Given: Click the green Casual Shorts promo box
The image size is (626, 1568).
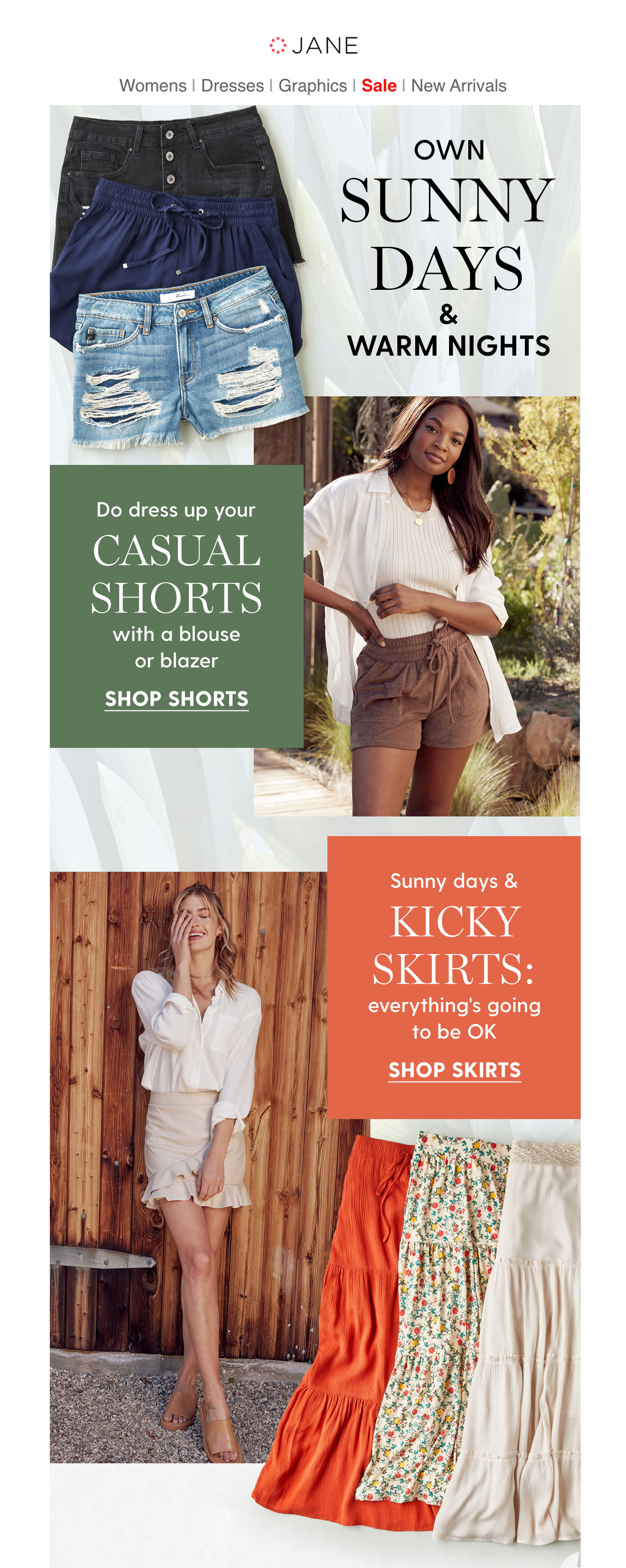Looking at the screenshot, I should coord(177,606).
